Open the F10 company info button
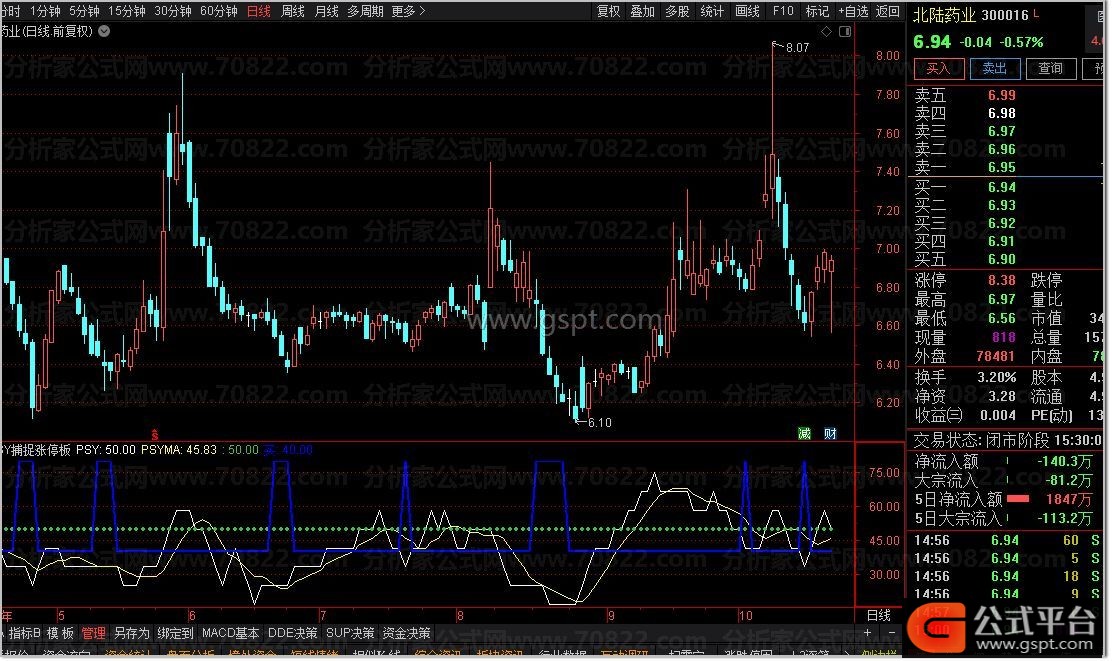The image size is (1112, 661). click(783, 11)
